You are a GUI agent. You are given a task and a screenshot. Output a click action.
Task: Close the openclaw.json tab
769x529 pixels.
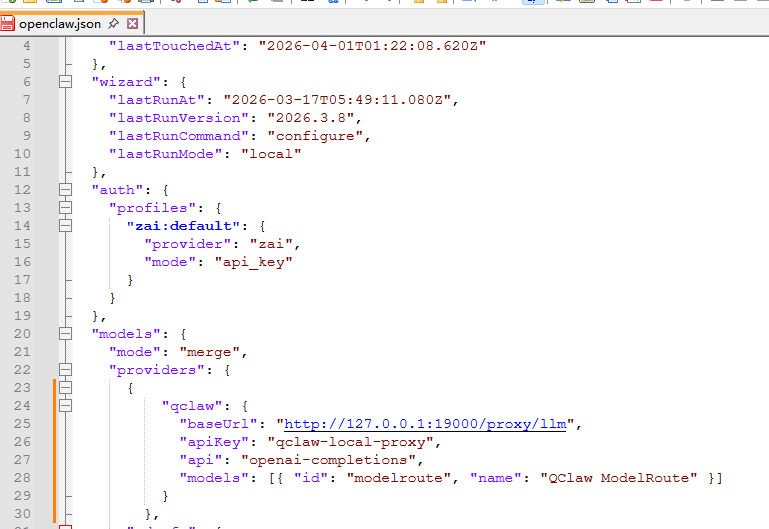132,23
